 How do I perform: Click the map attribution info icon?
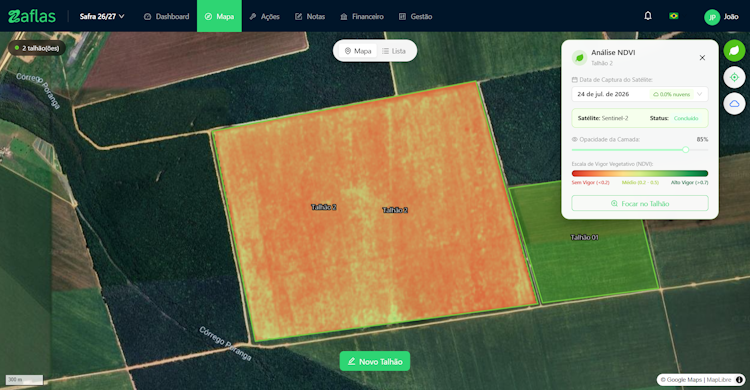pyautogui.click(x=739, y=379)
